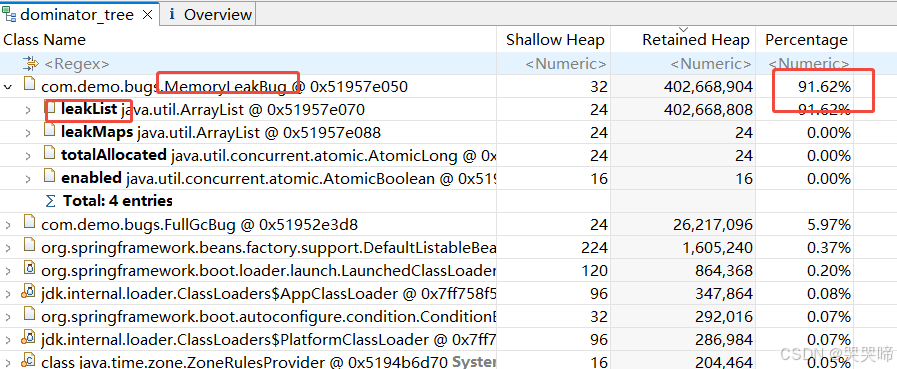Select the DefaultListableBeanFactory row text
This screenshot has width=897, height=369.
point(268,247)
